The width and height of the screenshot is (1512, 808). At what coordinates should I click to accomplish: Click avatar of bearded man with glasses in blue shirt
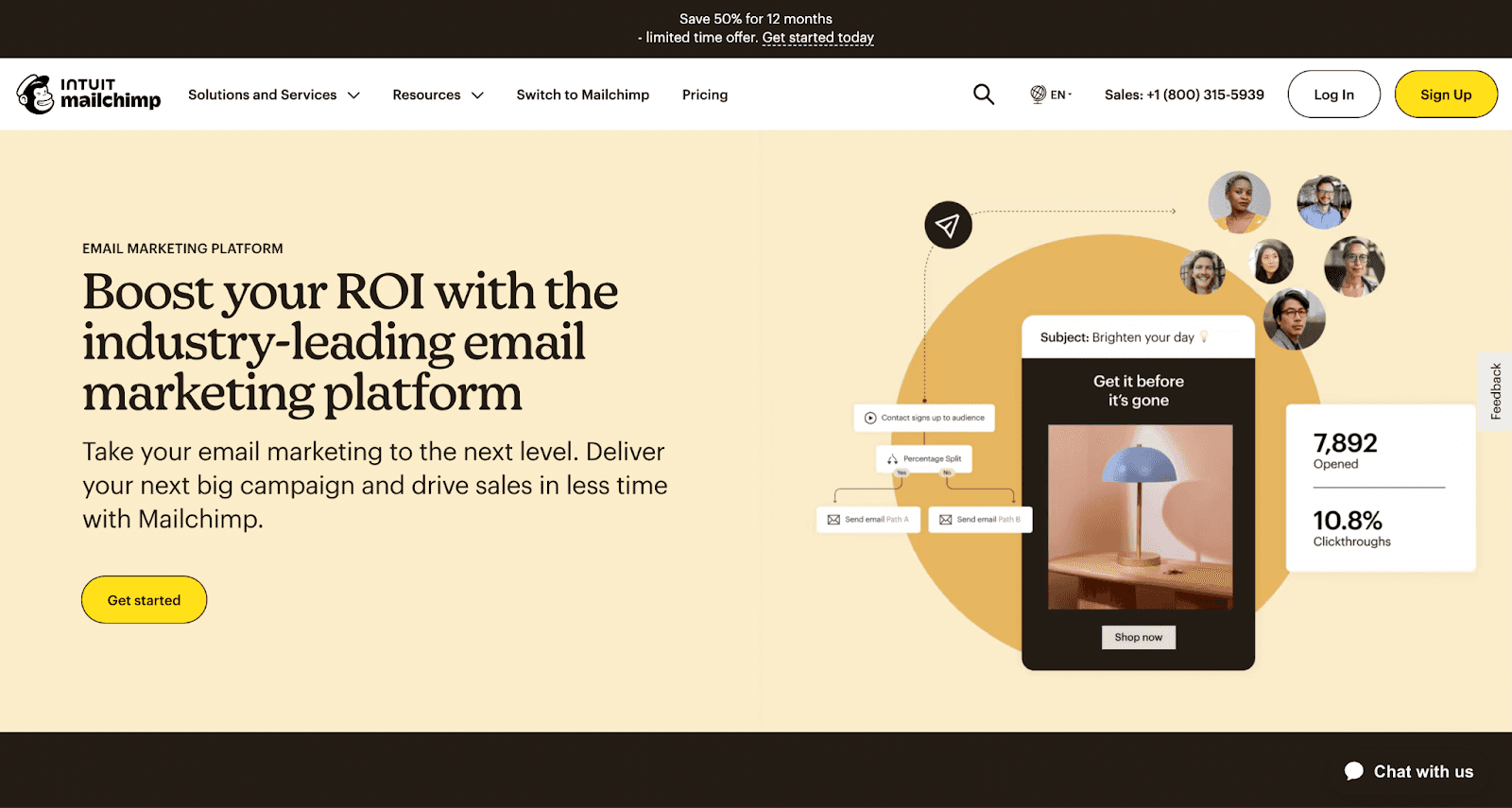[1324, 202]
